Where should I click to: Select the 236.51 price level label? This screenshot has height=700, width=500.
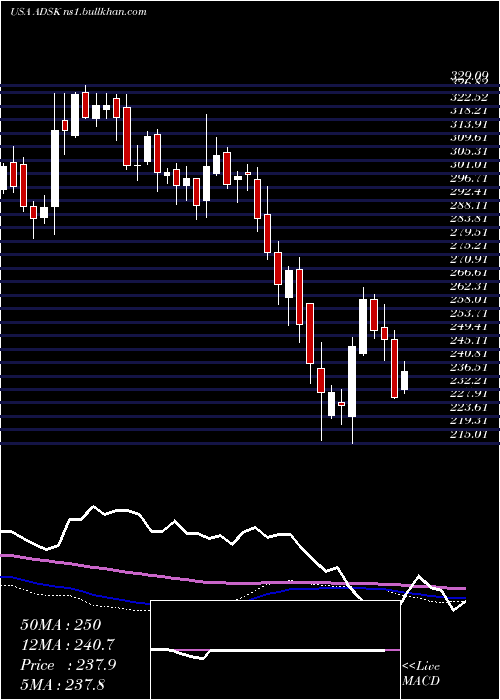tap(469, 367)
